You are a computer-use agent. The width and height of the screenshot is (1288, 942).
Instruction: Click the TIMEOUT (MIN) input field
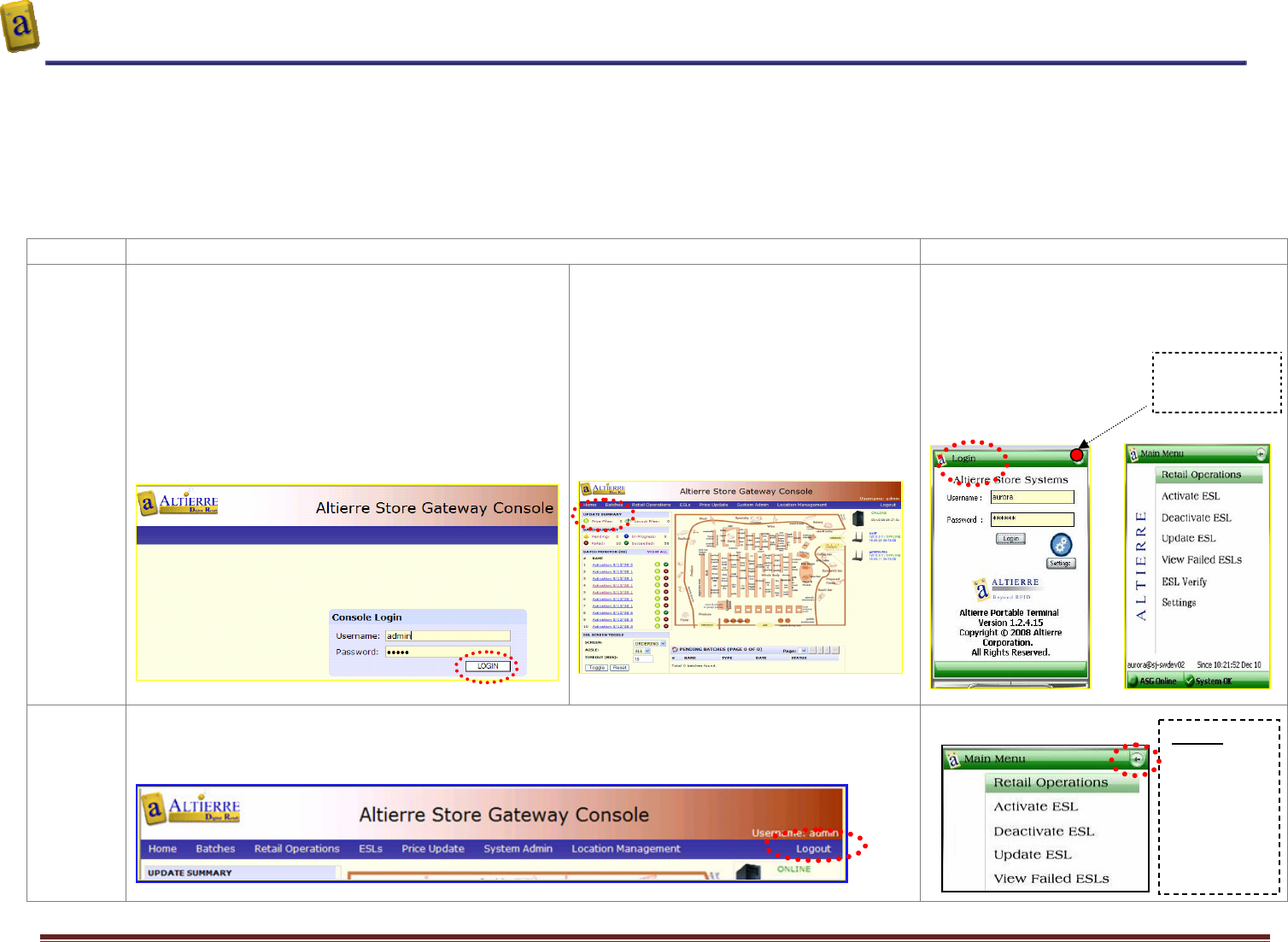[x=642, y=658]
